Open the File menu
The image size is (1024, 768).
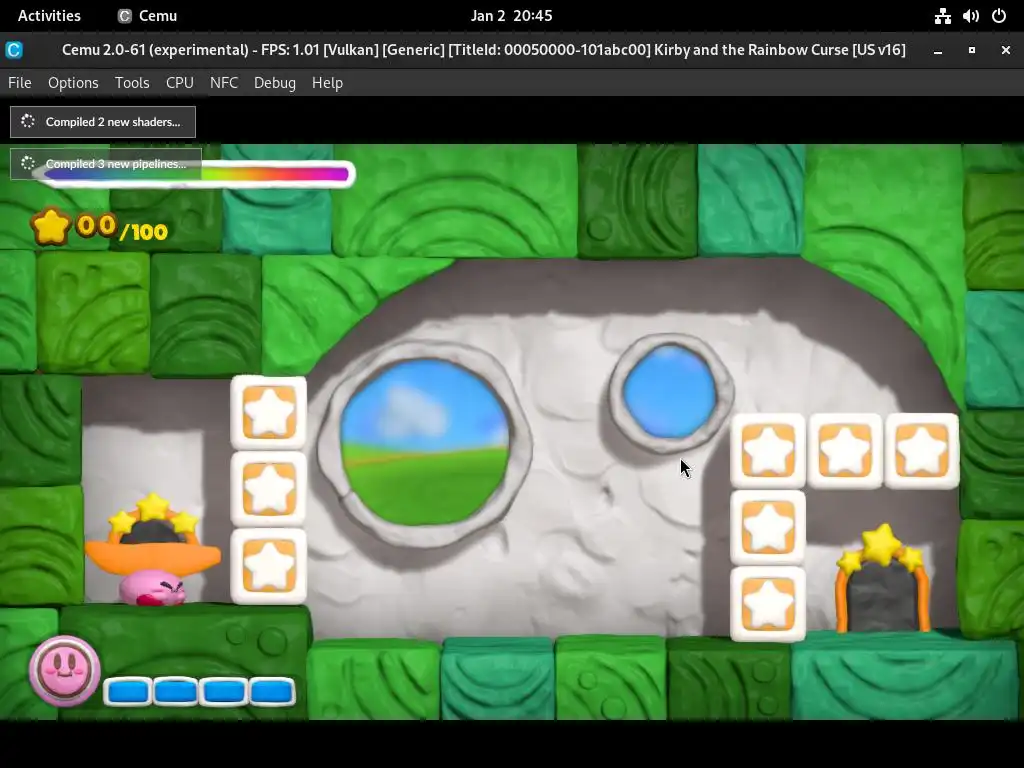tap(20, 83)
